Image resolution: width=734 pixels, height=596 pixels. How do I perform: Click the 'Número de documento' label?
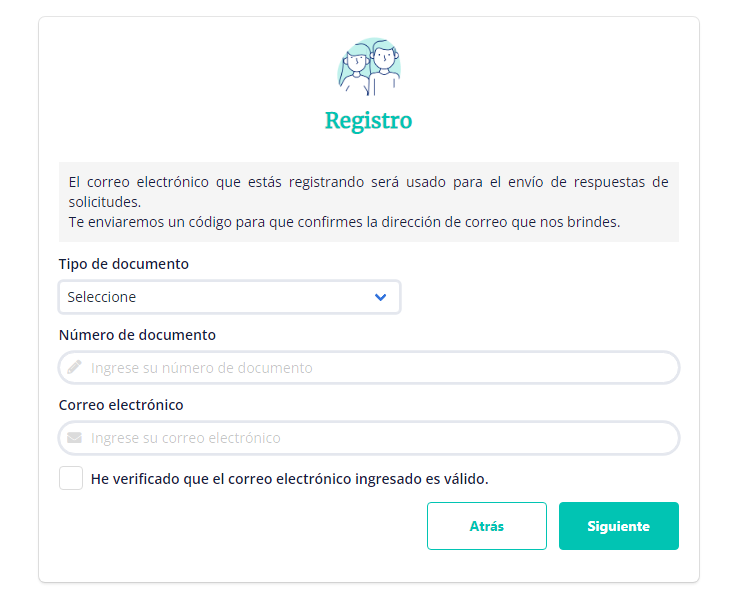[137, 335]
